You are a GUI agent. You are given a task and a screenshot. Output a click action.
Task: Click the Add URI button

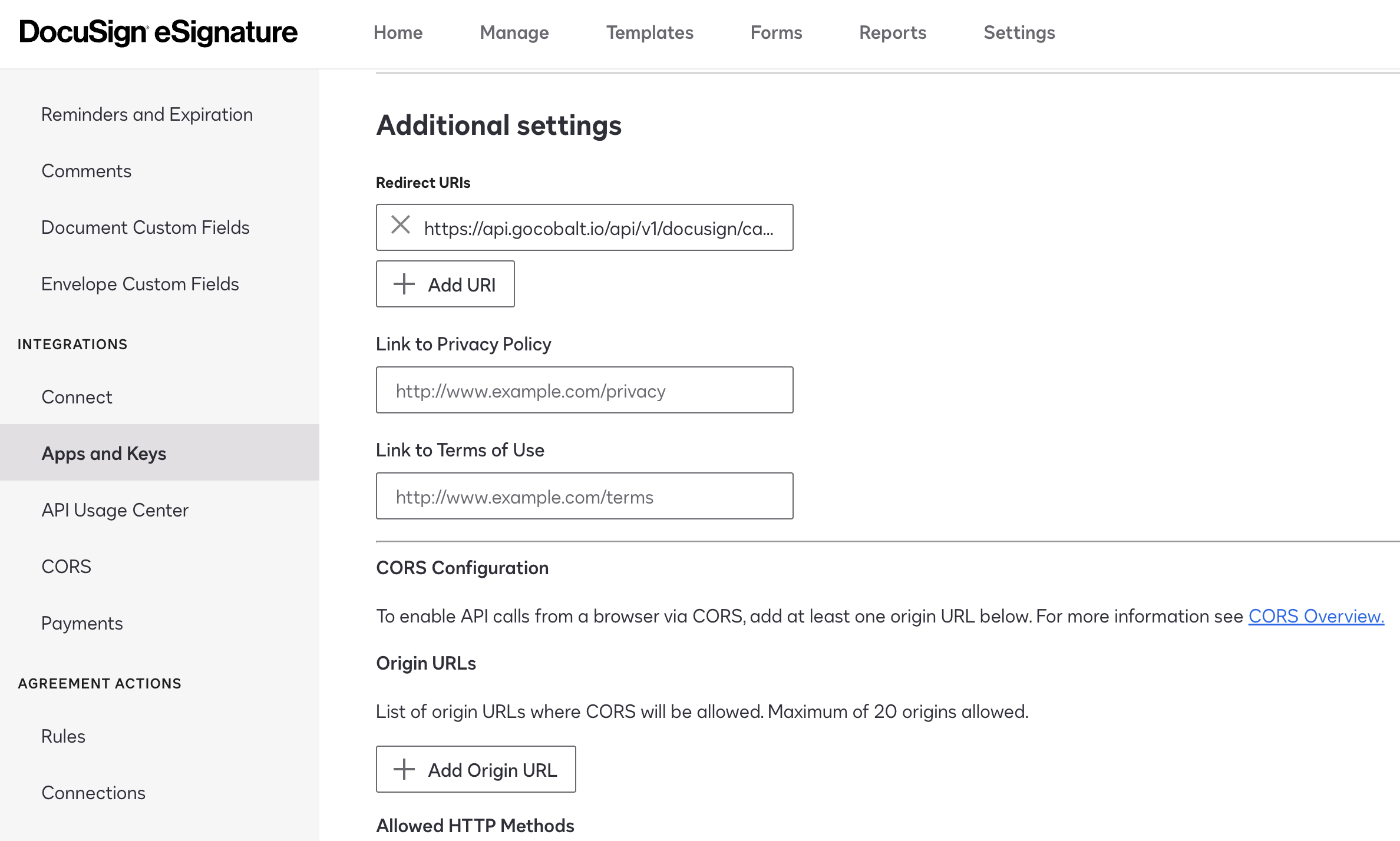pos(445,284)
